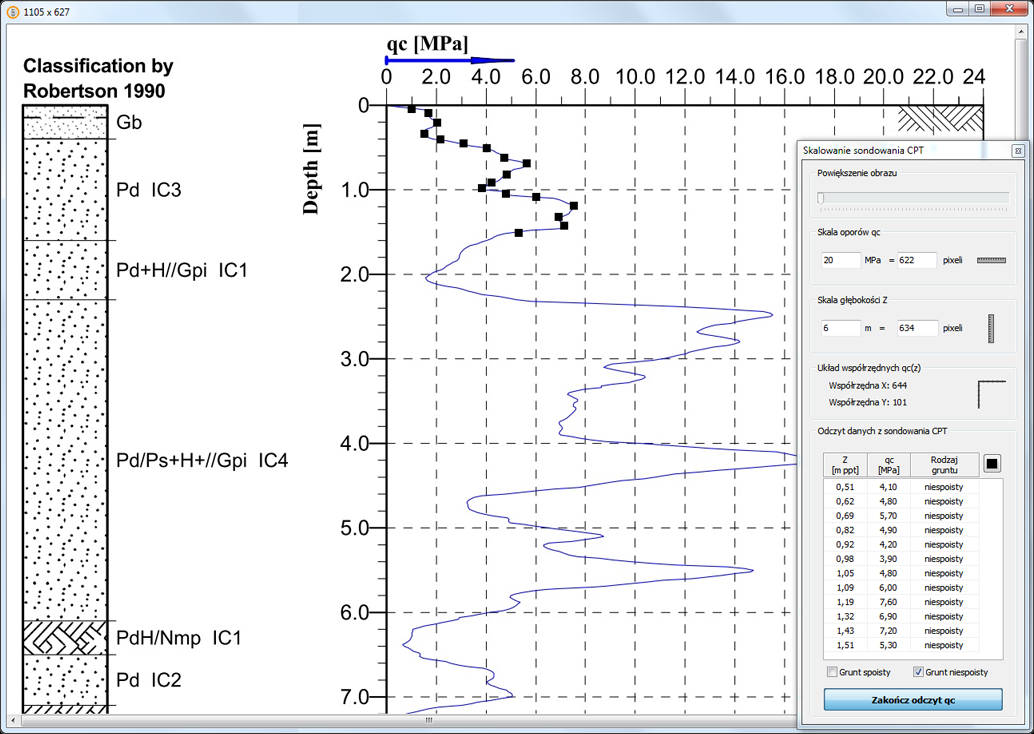Click the qc scale pixel value field 622
This screenshot has width=1034, height=734.
point(917,260)
